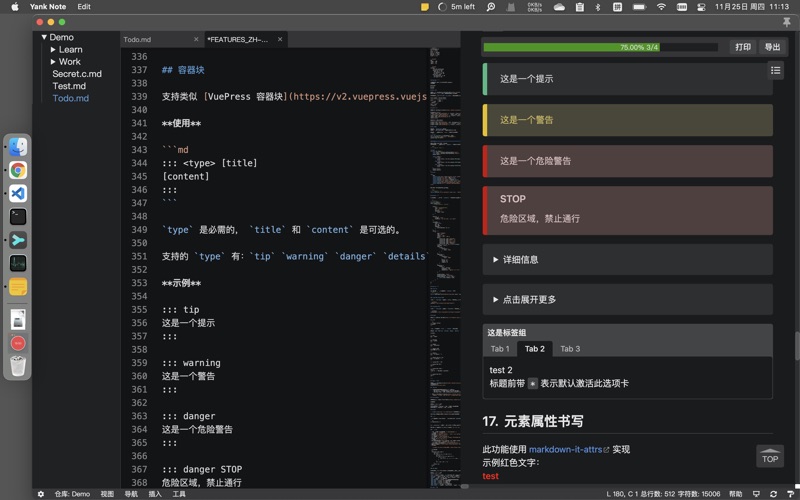
Task: Click the 导出 export button
Action: (772, 47)
